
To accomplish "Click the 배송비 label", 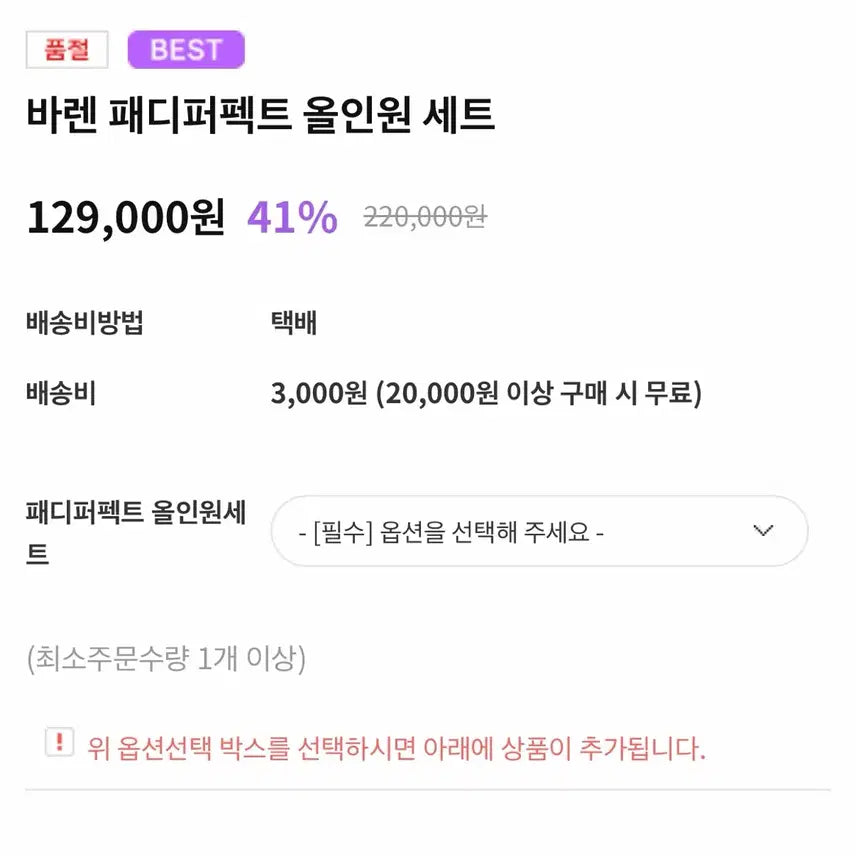I will [61, 393].
